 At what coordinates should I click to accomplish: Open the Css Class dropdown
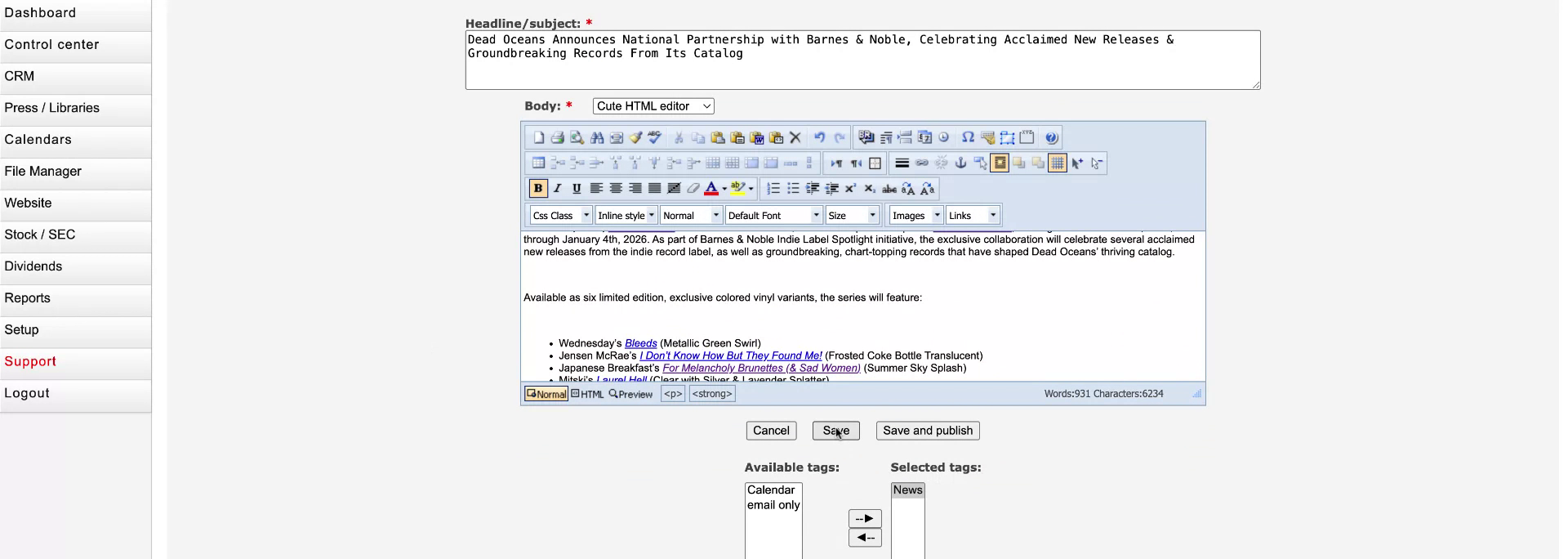coord(560,215)
